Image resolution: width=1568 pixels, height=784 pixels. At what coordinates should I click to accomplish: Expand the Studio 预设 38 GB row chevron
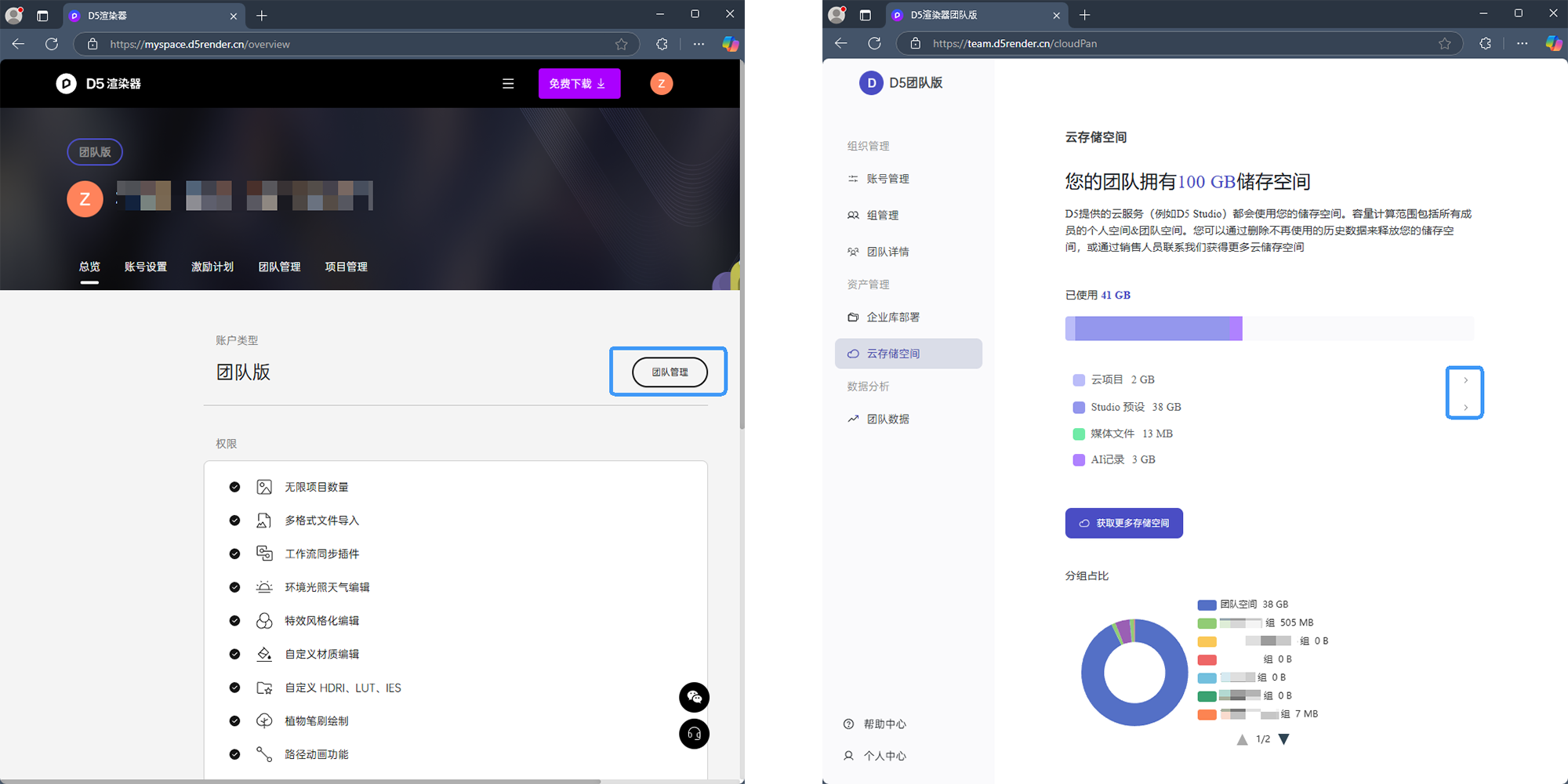[x=1465, y=408]
